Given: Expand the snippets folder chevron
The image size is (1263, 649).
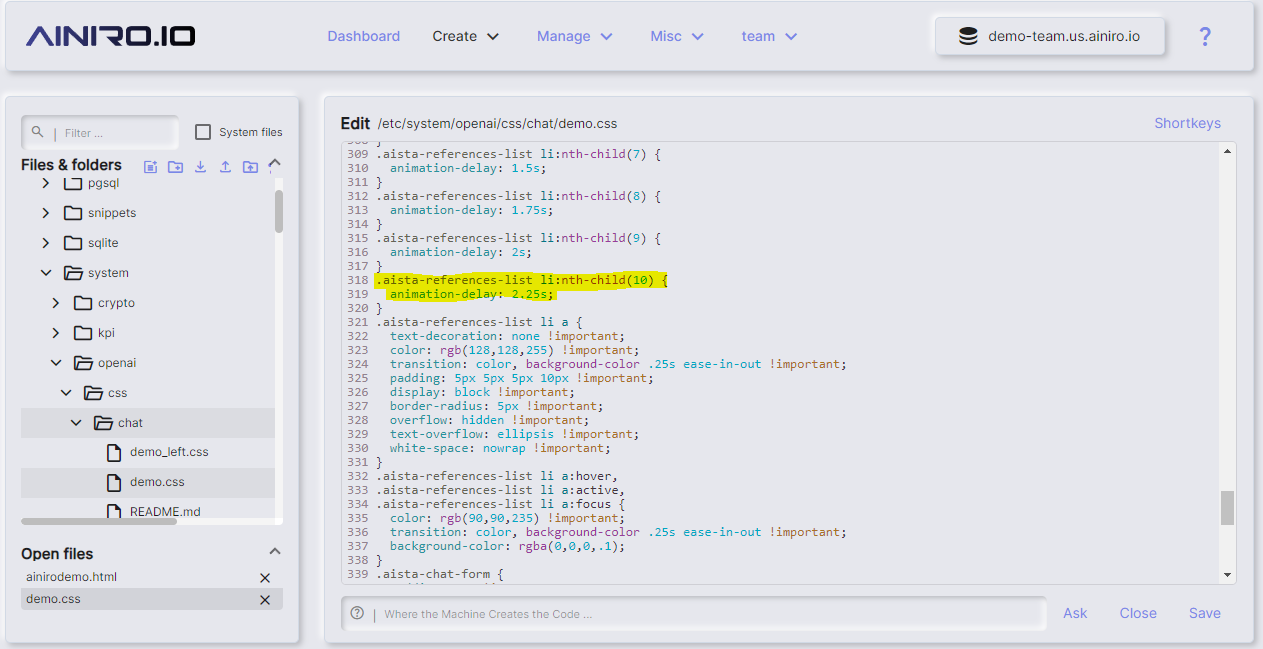Looking at the screenshot, I should coord(46,213).
